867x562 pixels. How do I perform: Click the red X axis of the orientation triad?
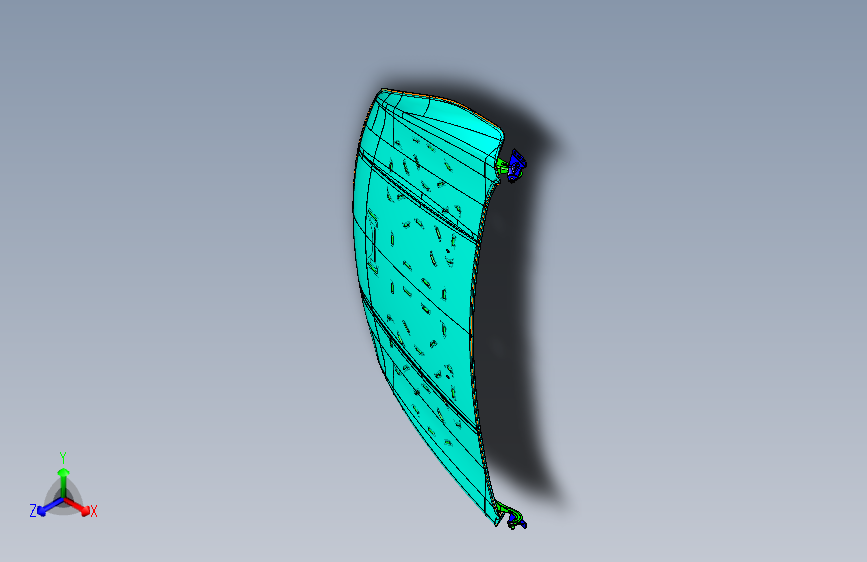click(x=77, y=506)
